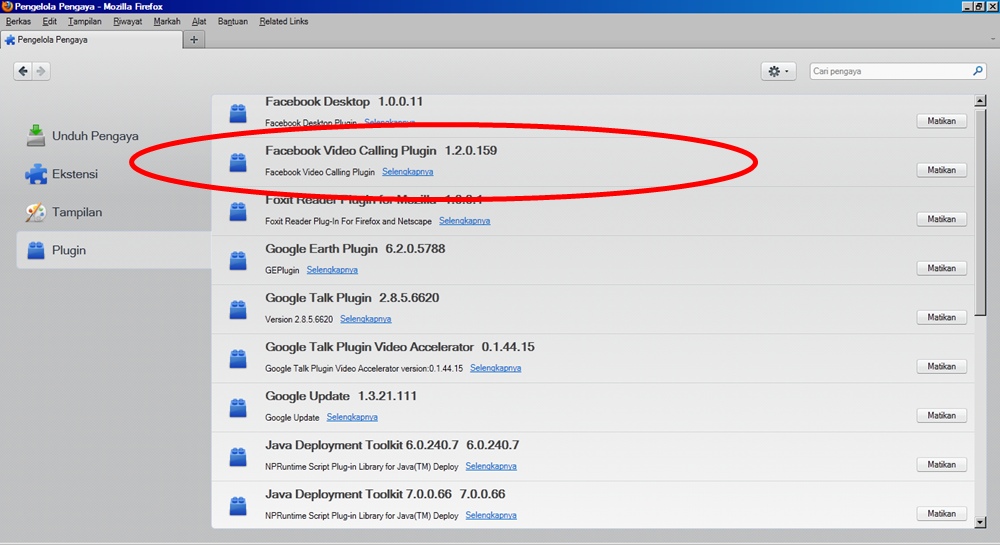Open Selengkapnya link for Java Toolkit 7.0.0.66

pos(491,516)
